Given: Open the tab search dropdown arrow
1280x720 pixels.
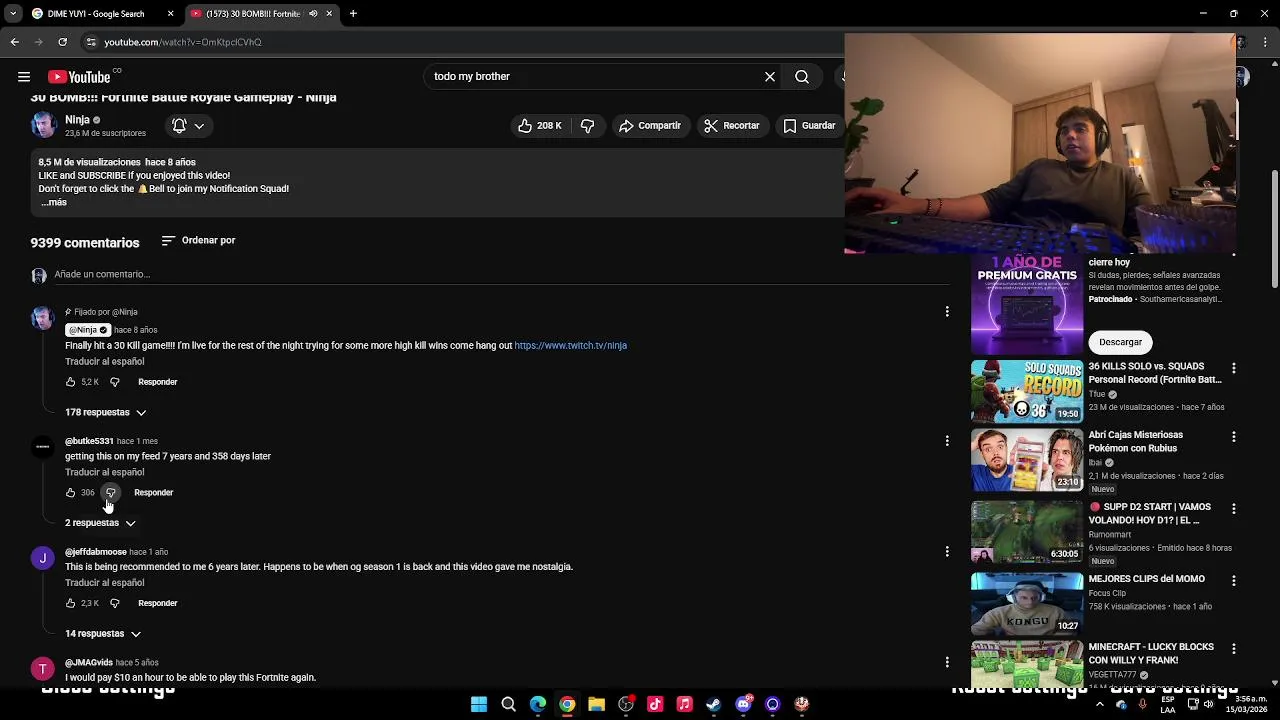Looking at the screenshot, I should (x=13, y=14).
